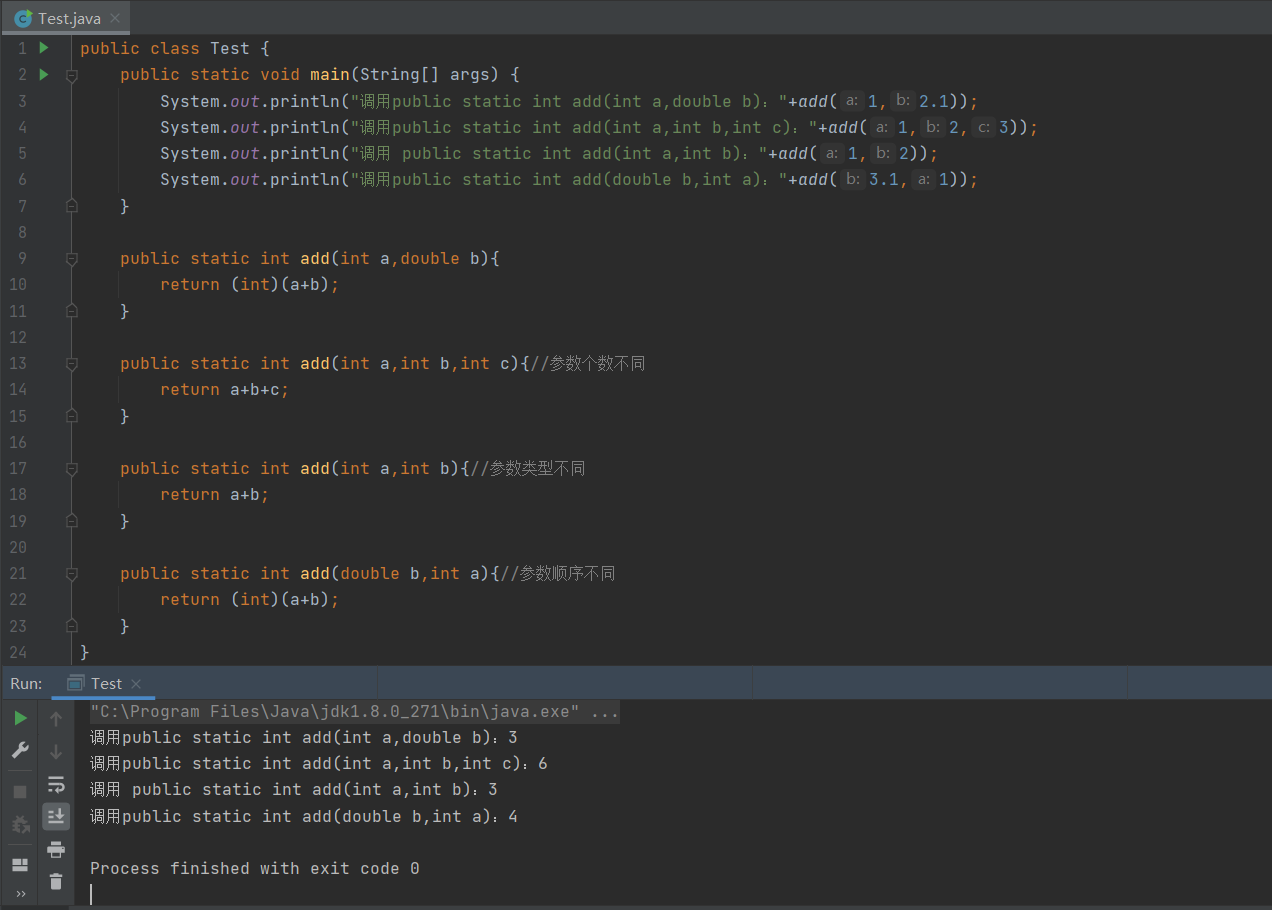Screen dimensions: 1272x910
Task: Click the gray Stop process square
Action: coord(20,792)
